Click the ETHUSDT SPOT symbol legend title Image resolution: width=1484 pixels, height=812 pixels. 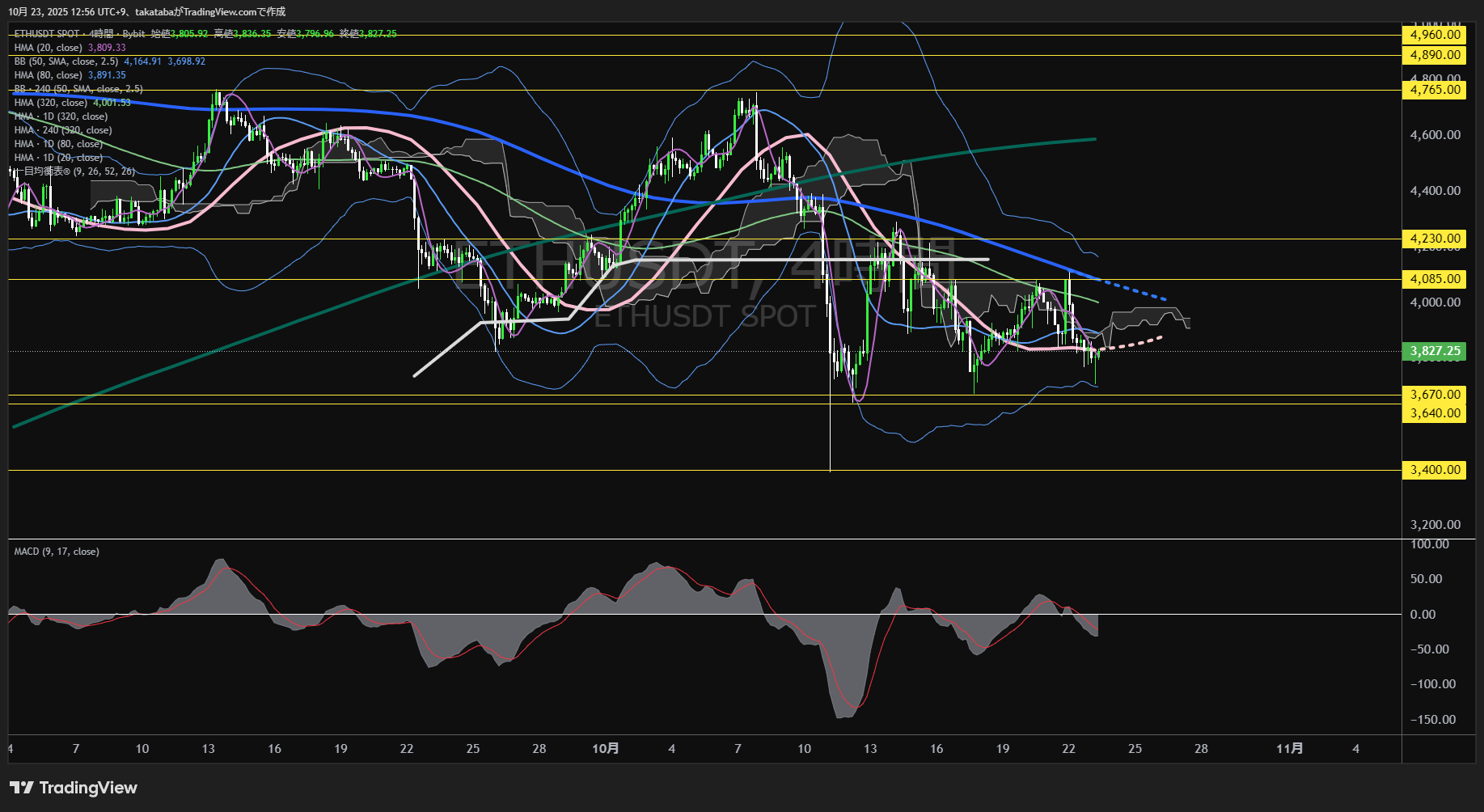(47, 34)
